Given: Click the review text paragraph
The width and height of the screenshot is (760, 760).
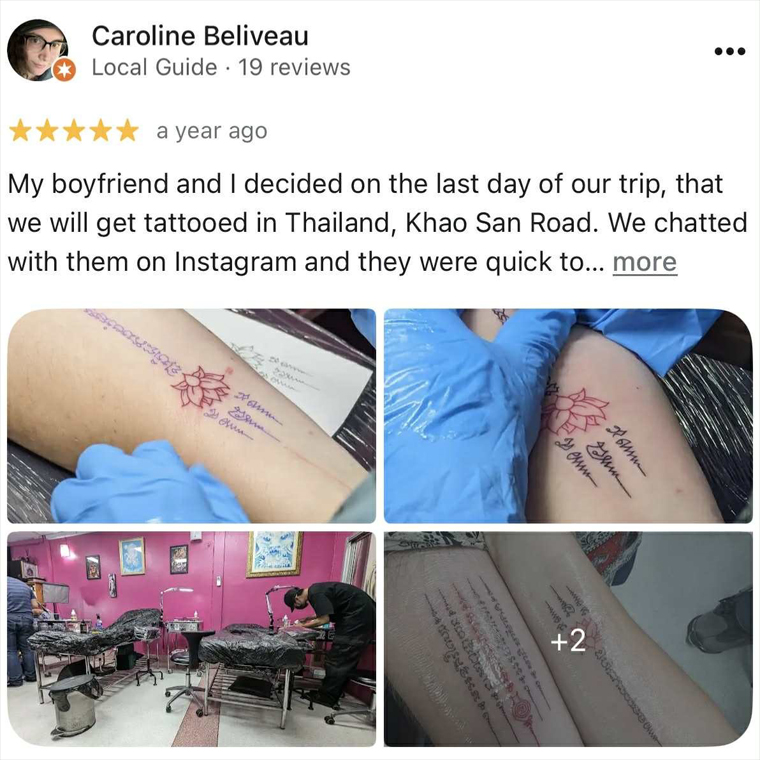Looking at the screenshot, I should pos(378,223).
